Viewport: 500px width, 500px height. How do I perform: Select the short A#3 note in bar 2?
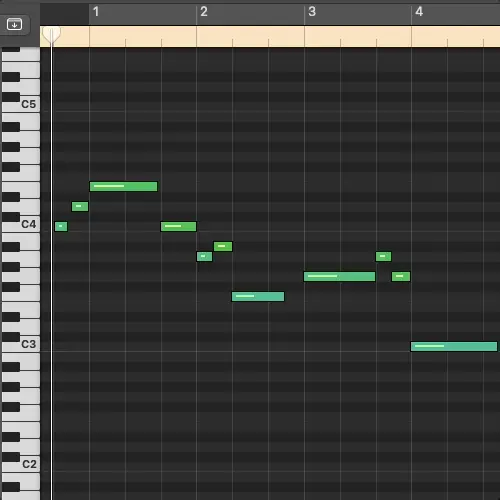tap(223, 246)
